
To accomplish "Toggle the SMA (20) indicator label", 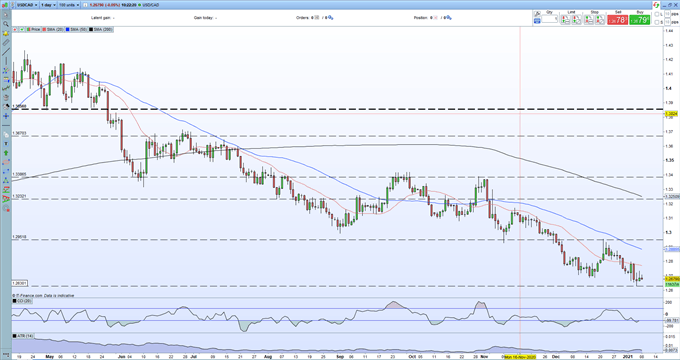I will 53,29.
